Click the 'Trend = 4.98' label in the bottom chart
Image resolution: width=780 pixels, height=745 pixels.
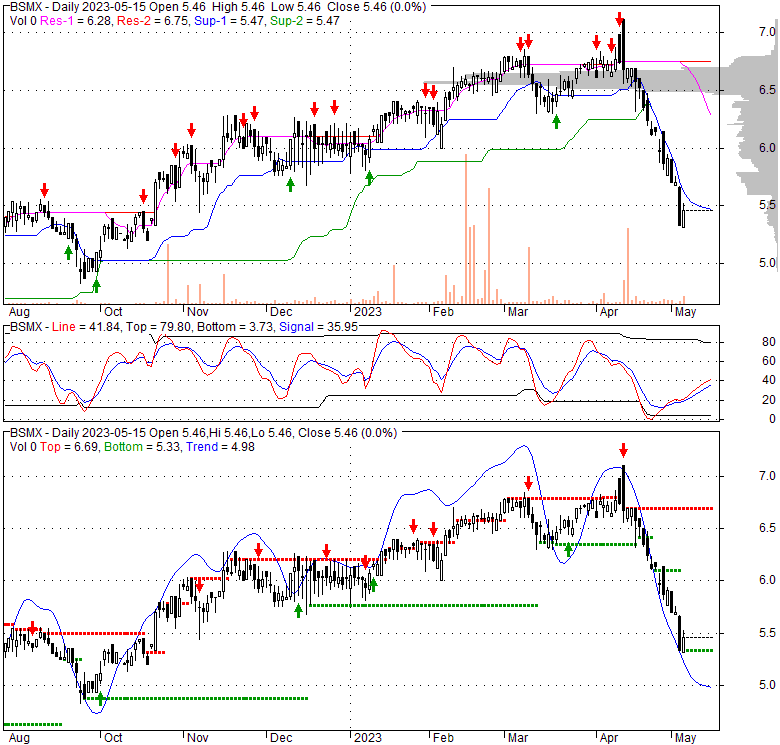tap(220, 447)
